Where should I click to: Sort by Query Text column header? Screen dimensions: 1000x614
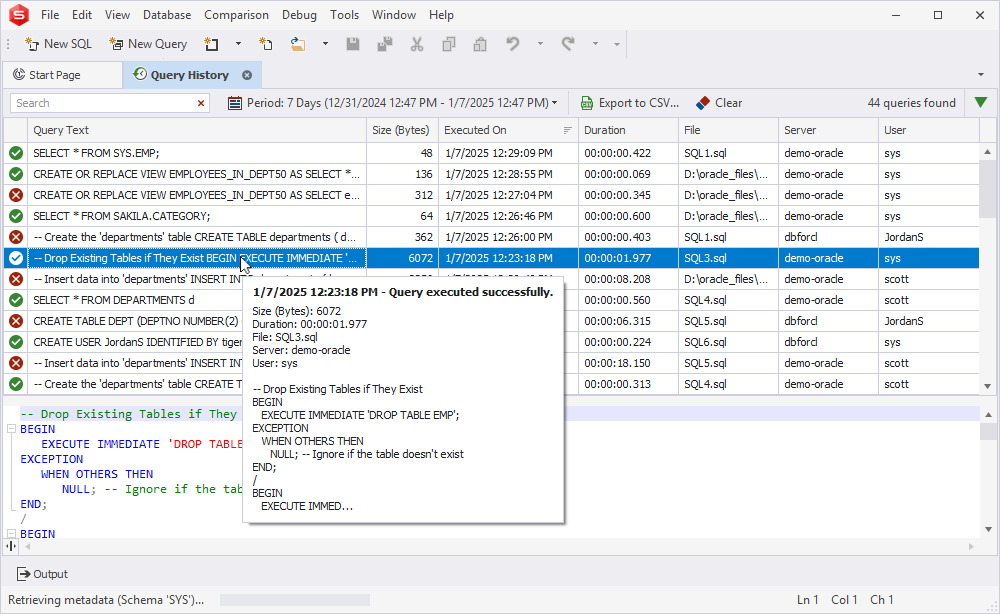tap(197, 130)
